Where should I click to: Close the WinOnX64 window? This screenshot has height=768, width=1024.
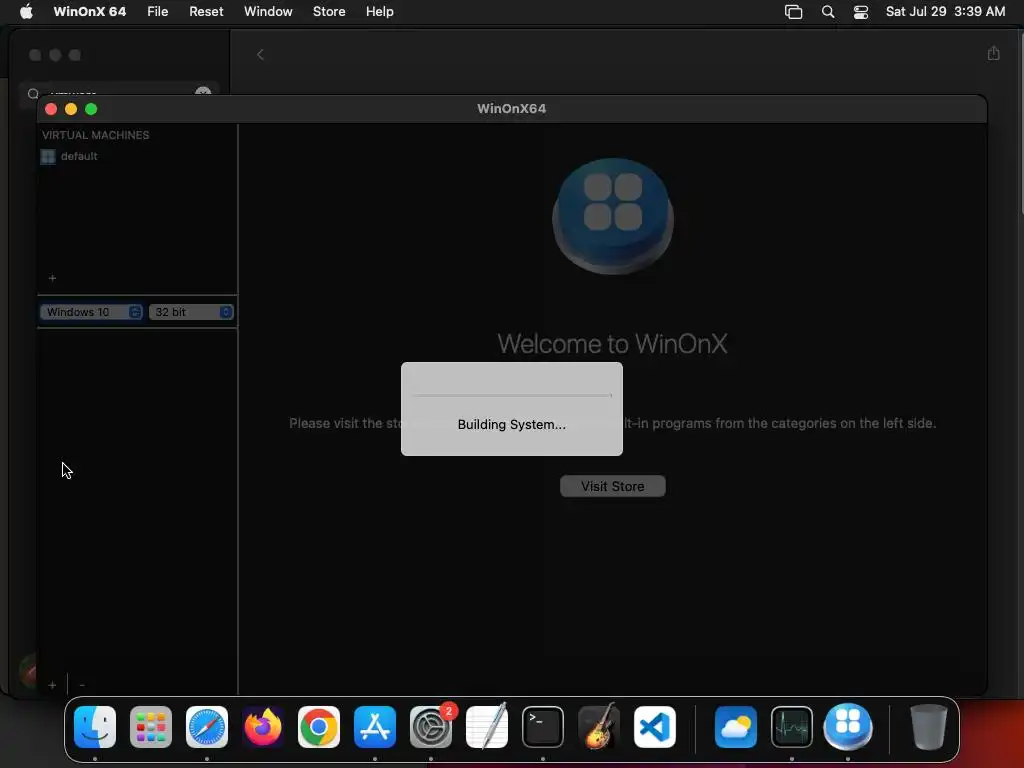pyautogui.click(x=51, y=109)
